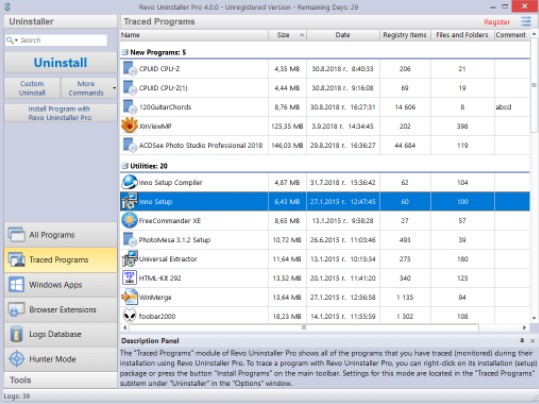Open the Windows Apps section
The height and width of the screenshot is (404, 539).
pos(60,285)
